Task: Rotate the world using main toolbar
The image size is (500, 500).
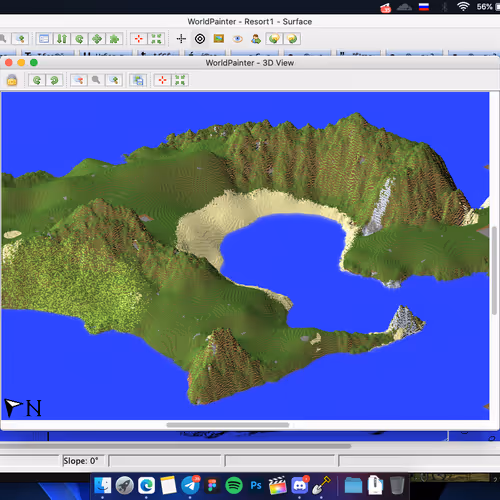Action: (79, 39)
